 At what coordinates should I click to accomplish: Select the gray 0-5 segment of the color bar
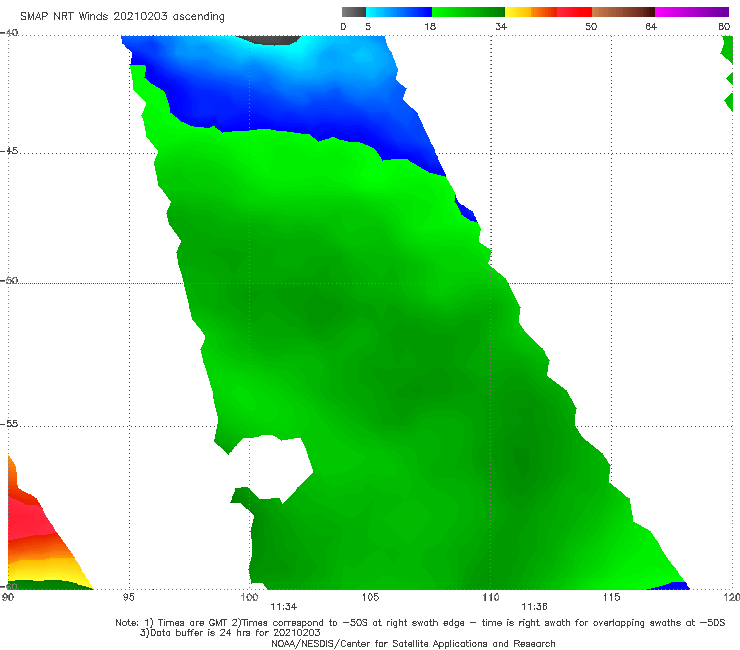(x=354, y=12)
